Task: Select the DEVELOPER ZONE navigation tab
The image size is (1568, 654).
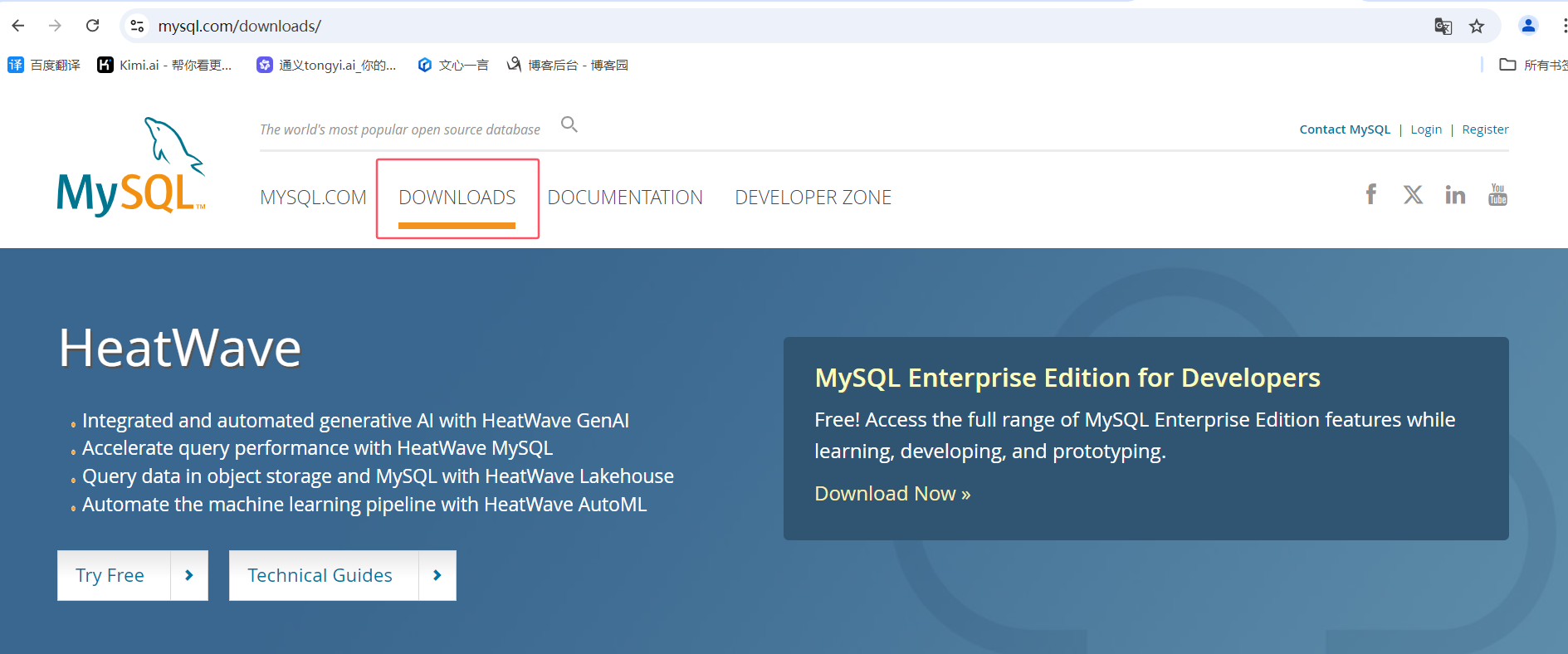Action: (813, 198)
